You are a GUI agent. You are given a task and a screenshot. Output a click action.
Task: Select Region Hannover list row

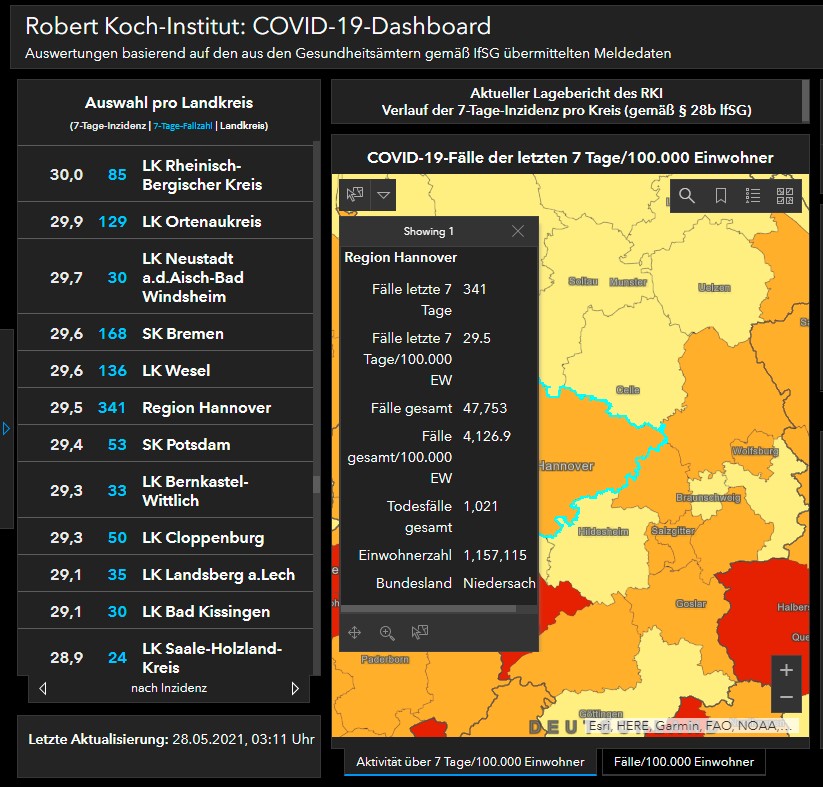[x=165, y=407]
